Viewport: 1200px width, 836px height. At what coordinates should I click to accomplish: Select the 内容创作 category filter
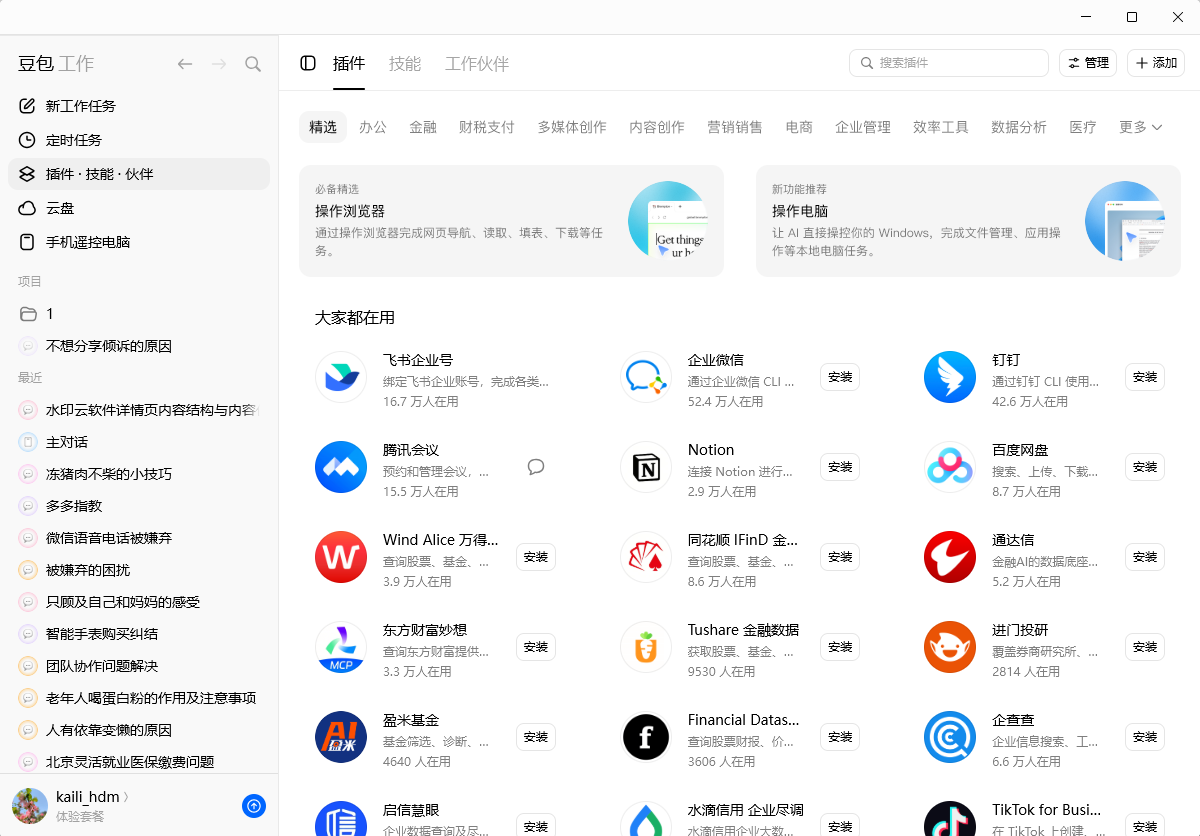(657, 127)
